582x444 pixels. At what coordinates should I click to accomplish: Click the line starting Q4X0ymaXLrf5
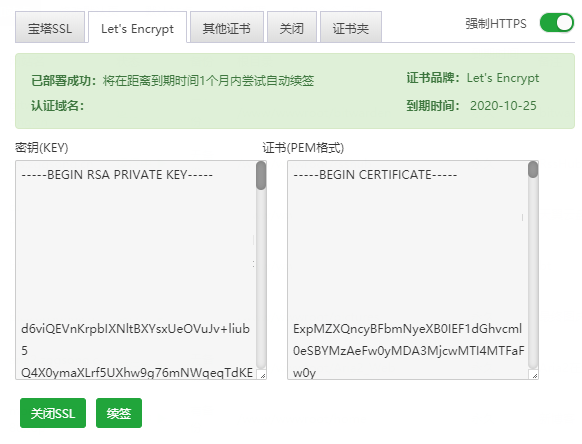coord(137,372)
